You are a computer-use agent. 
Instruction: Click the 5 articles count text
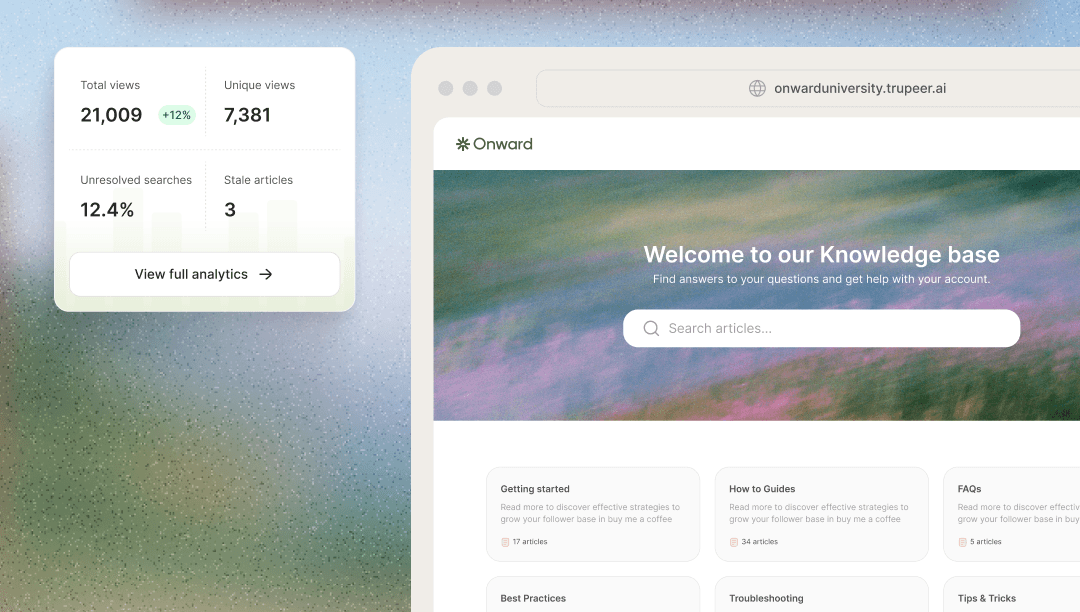tap(986, 542)
